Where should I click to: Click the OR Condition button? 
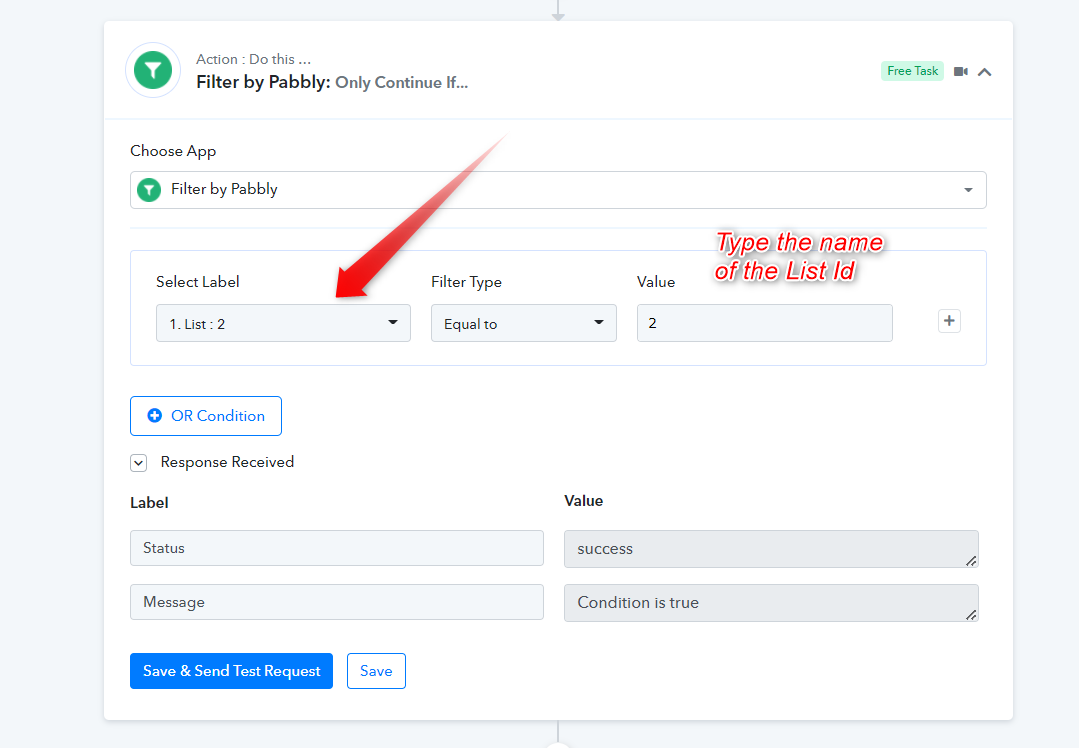[x=206, y=416]
